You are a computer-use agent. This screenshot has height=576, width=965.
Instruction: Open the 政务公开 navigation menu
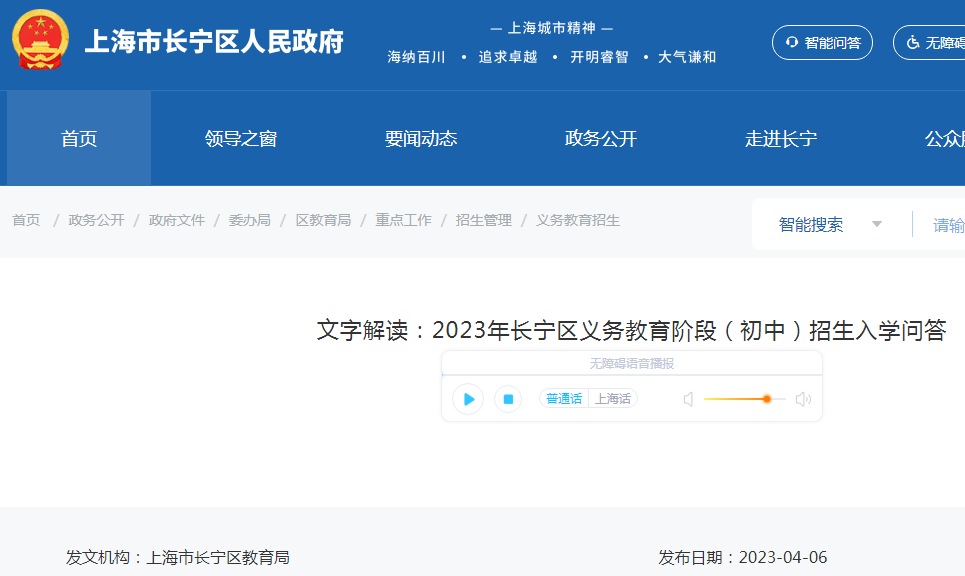coord(601,138)
